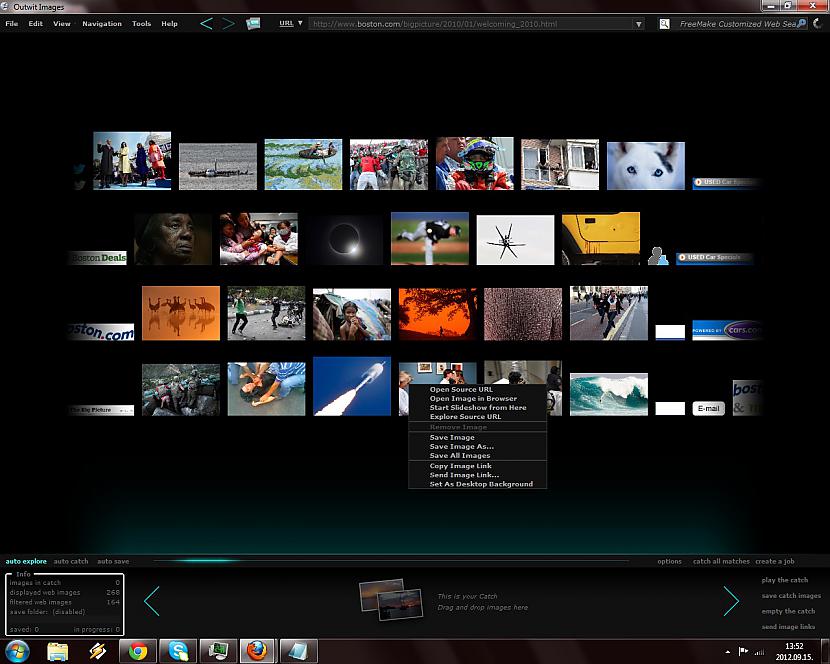Select the baseball pitcher thumbnail
This screenshot has height=664, width=830.
tap(430, 238)
